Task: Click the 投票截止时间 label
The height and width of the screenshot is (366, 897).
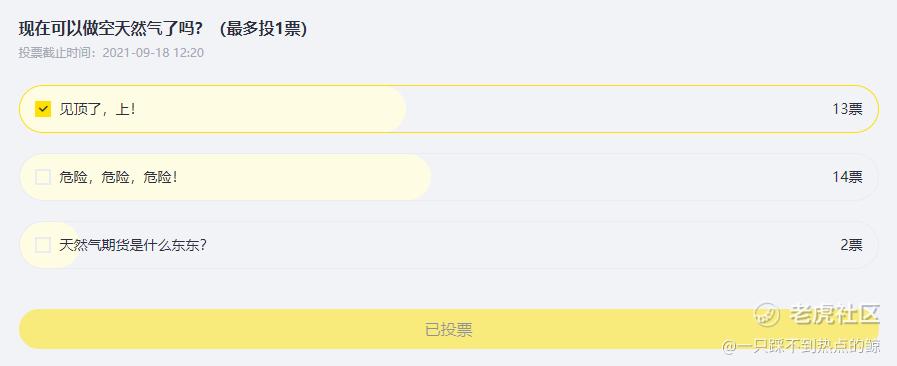Action: click(x=57, y=53)
